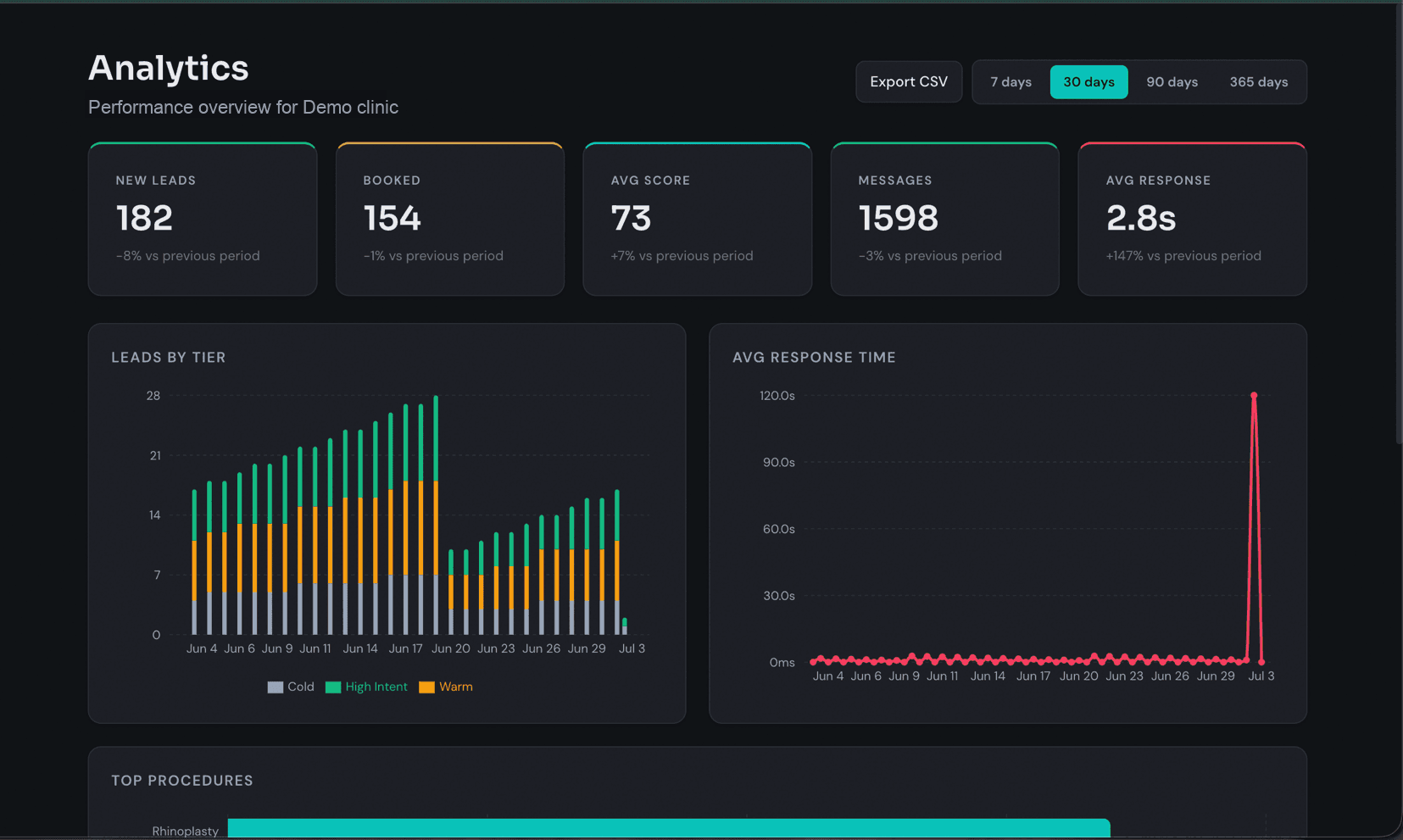The width and height of the screenshot is (1403, 840).
Task: Open the Avg Score stat card
Action: pyautogui.click(x=698, y=220)
